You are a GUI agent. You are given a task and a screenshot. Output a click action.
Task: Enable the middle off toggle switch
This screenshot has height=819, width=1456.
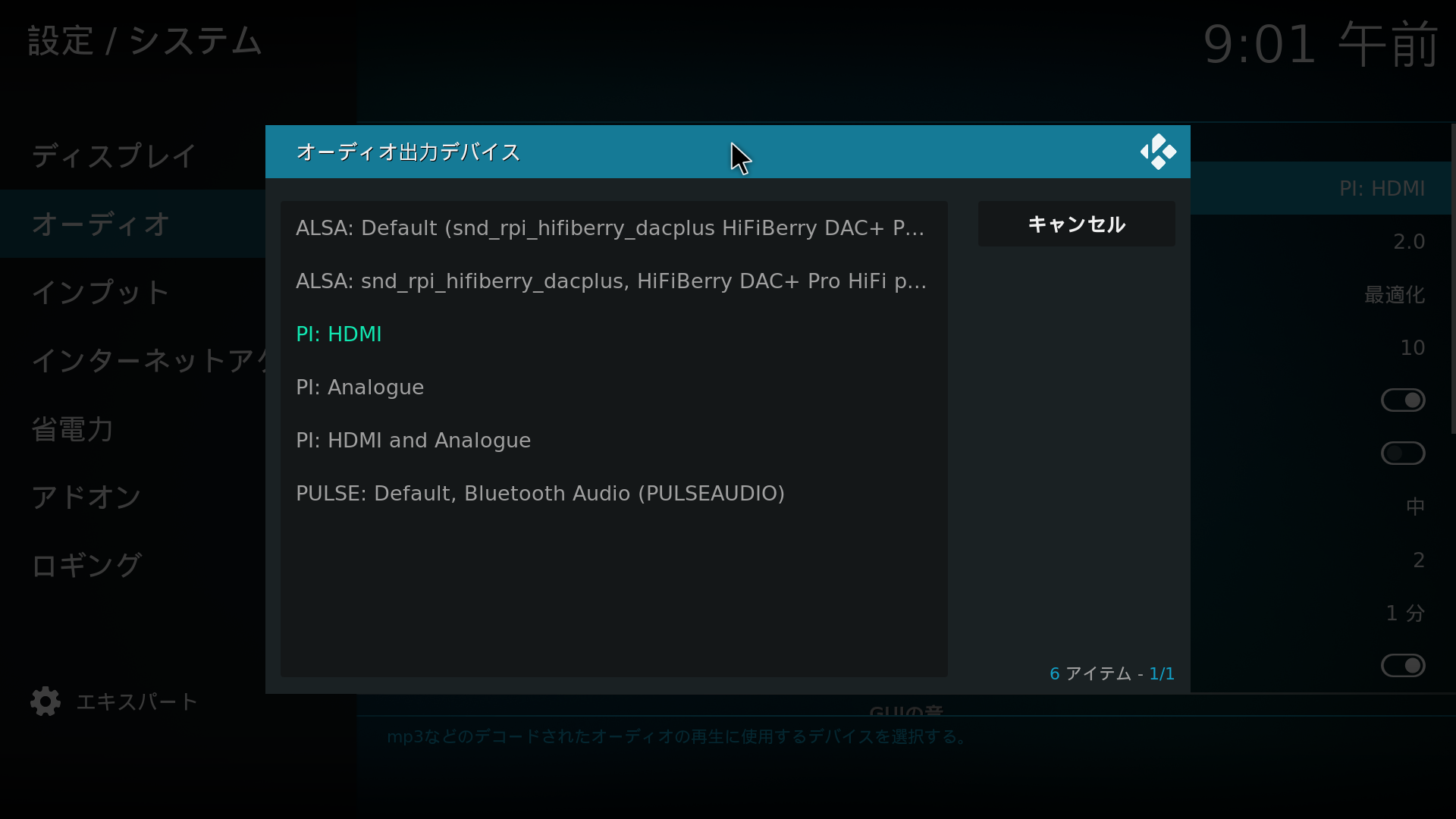coord(1401,453)
